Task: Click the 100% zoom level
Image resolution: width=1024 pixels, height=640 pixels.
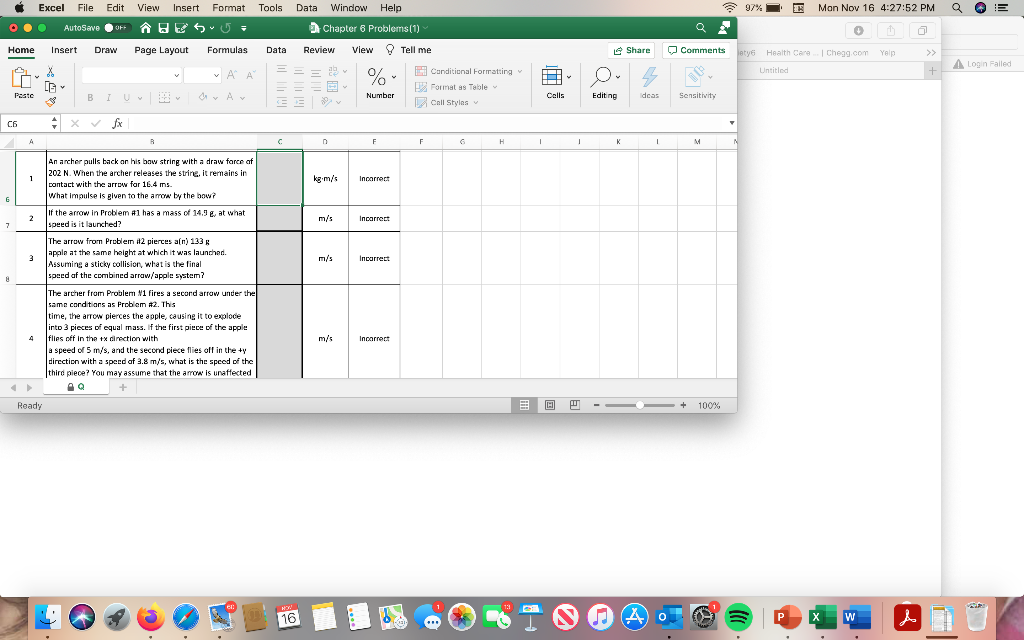Action: tap(709, 406)
